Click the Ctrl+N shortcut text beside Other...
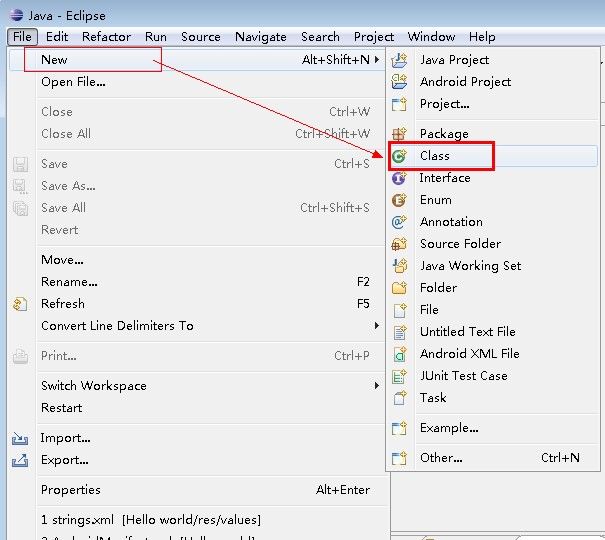The image size is (605, 540). click(560, 458)
